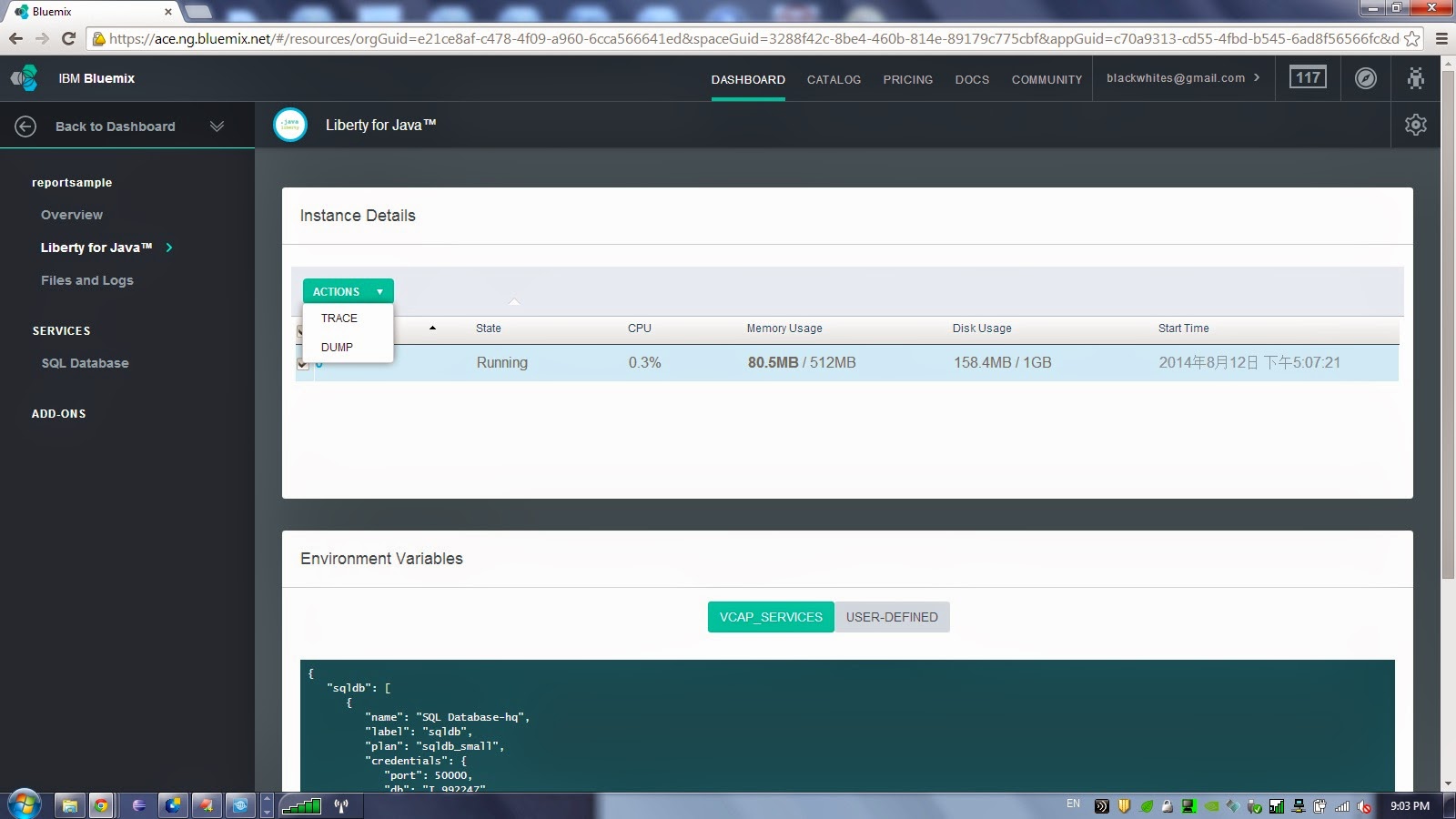Click the reportsample app name in sidebar
Screen dimensions: 1456x819
click(72, 182)
